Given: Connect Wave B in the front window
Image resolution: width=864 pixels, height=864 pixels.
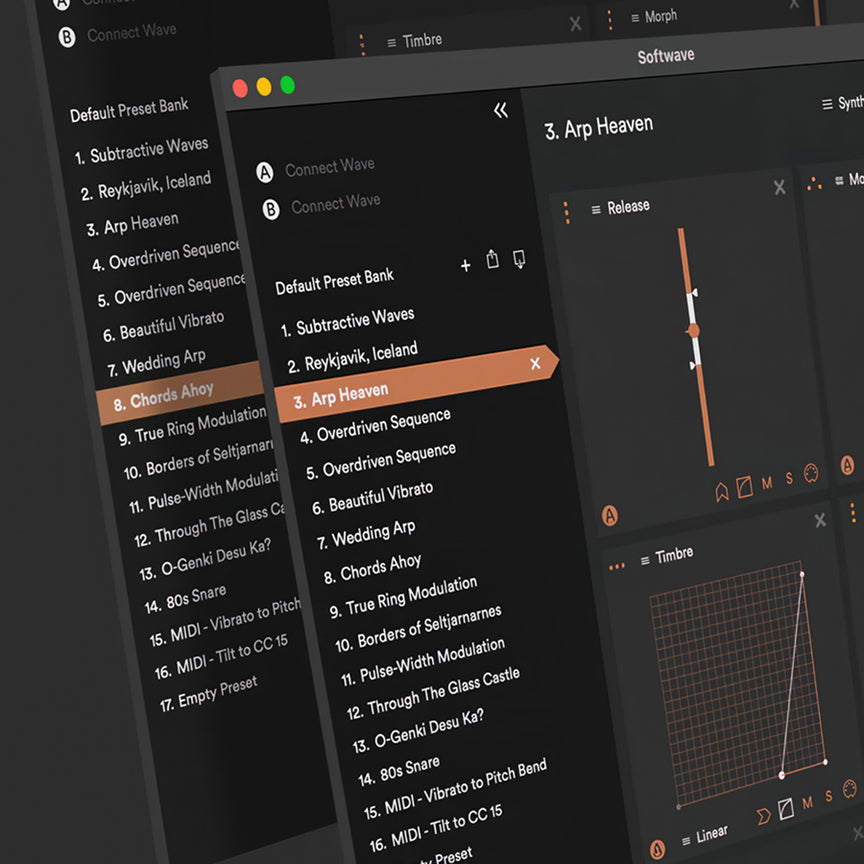Looking at the screenshot, I should [x=335, y=204].
